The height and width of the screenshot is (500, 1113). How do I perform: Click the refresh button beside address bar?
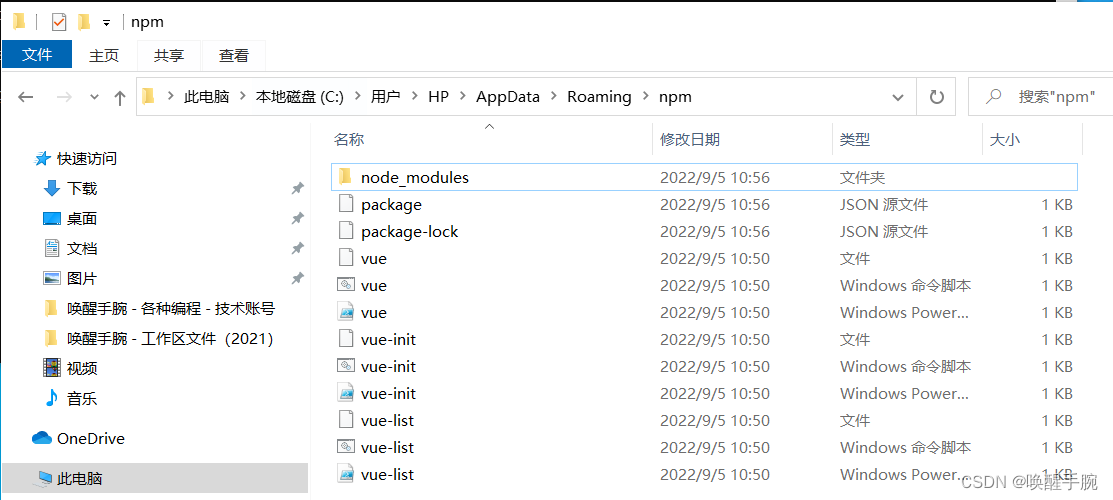point(936,97)
